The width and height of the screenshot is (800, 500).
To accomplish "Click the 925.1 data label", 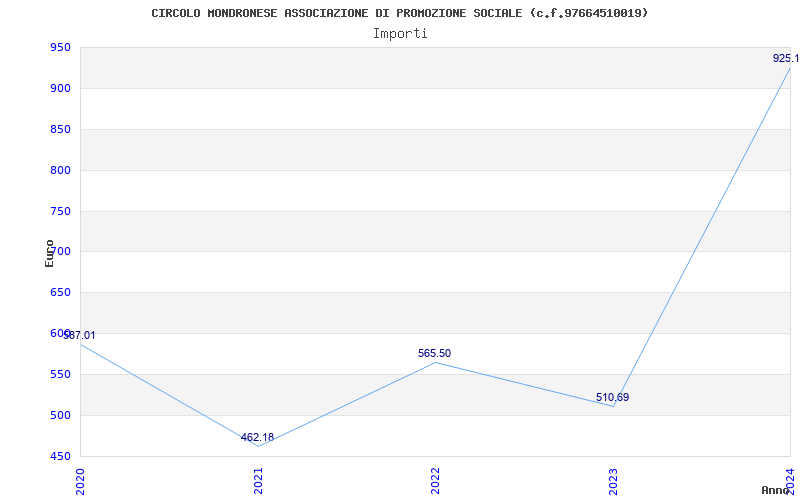I will coord(786,59).
